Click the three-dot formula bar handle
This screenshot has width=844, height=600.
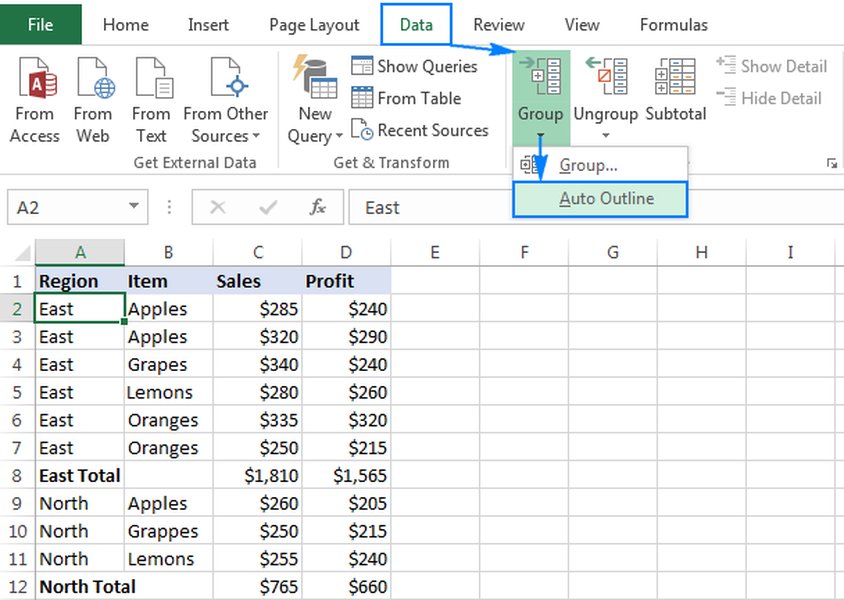point(169,207)
